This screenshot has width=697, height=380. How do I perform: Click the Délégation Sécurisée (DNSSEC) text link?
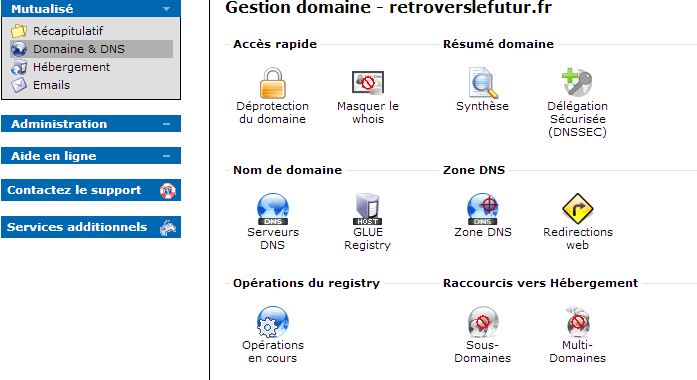(577, 119)
